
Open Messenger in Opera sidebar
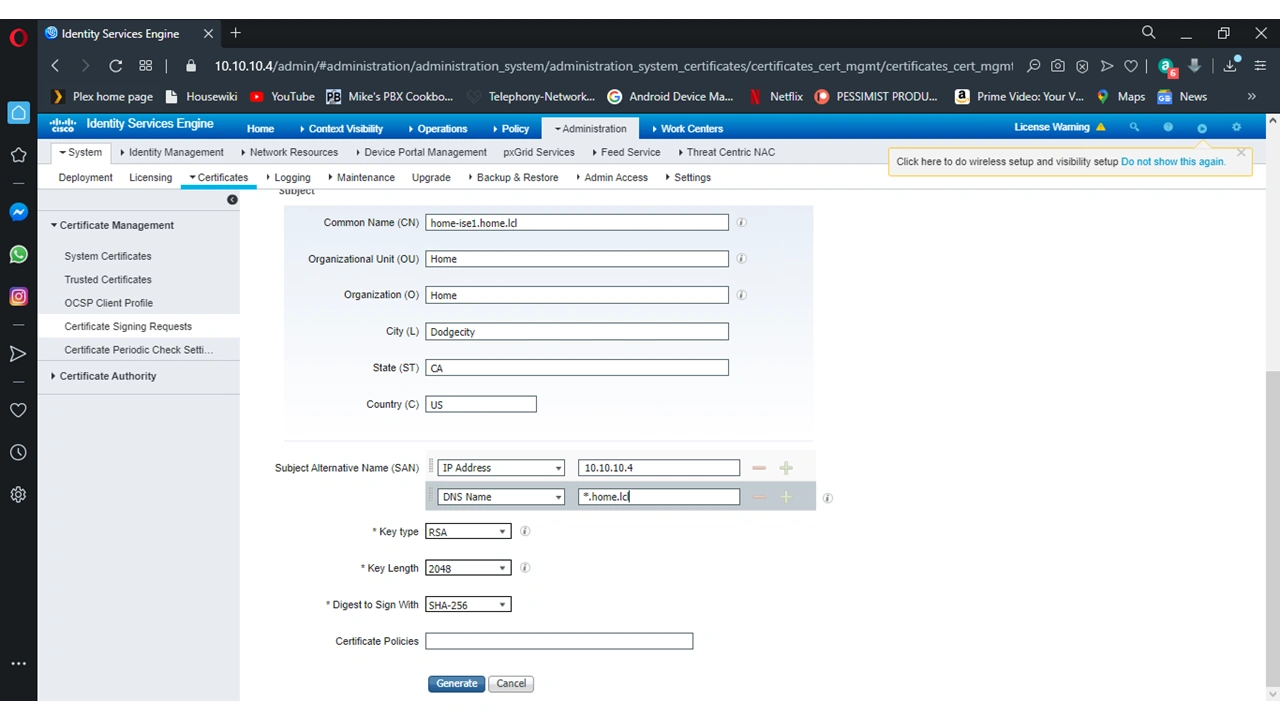coord(18,212)
